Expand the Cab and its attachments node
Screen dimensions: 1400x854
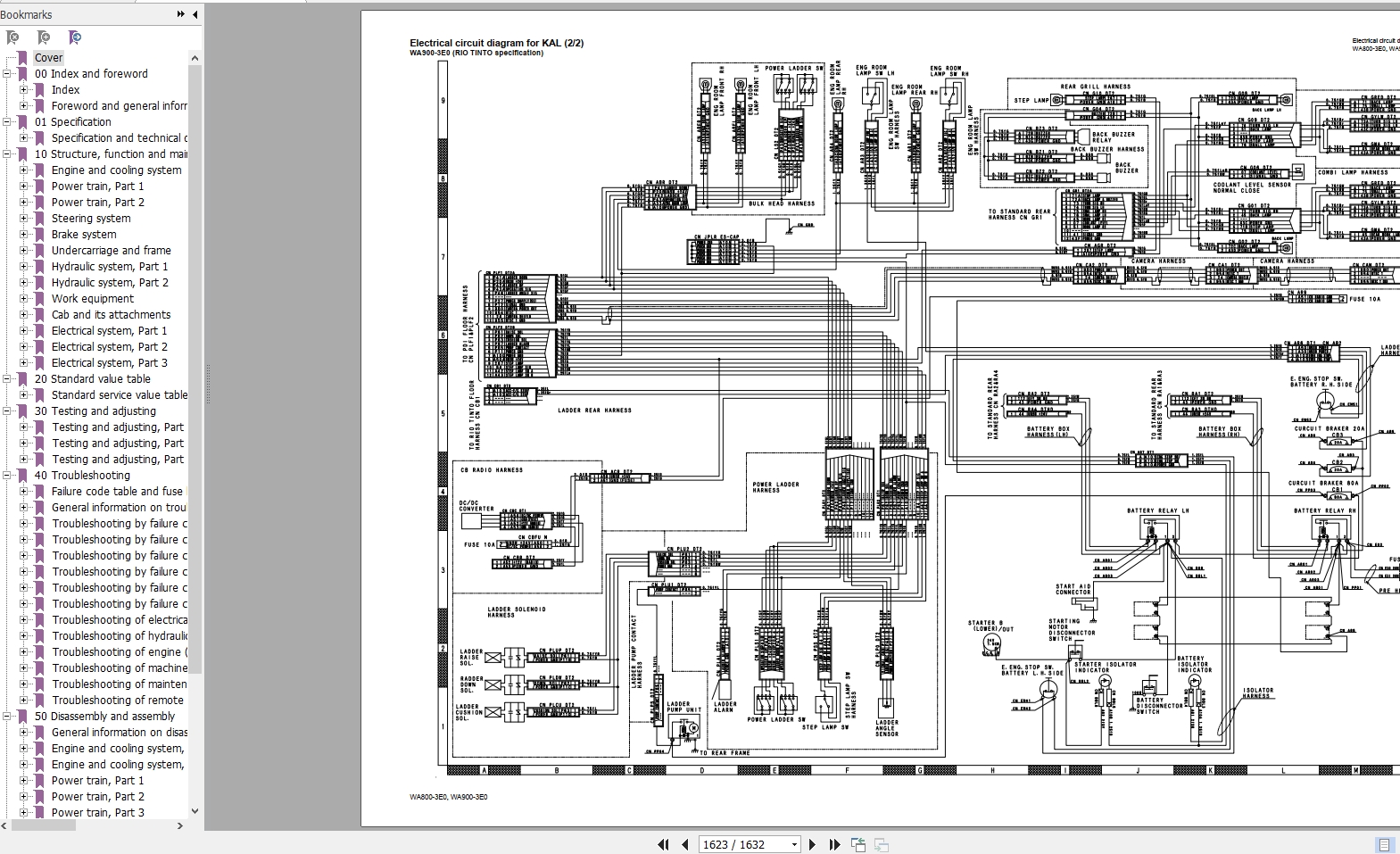click(x=24, y=315)
